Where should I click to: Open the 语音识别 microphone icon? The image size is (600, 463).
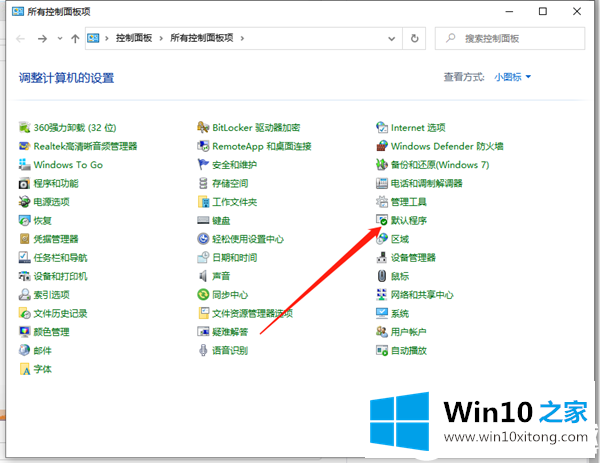coord(203,351)
